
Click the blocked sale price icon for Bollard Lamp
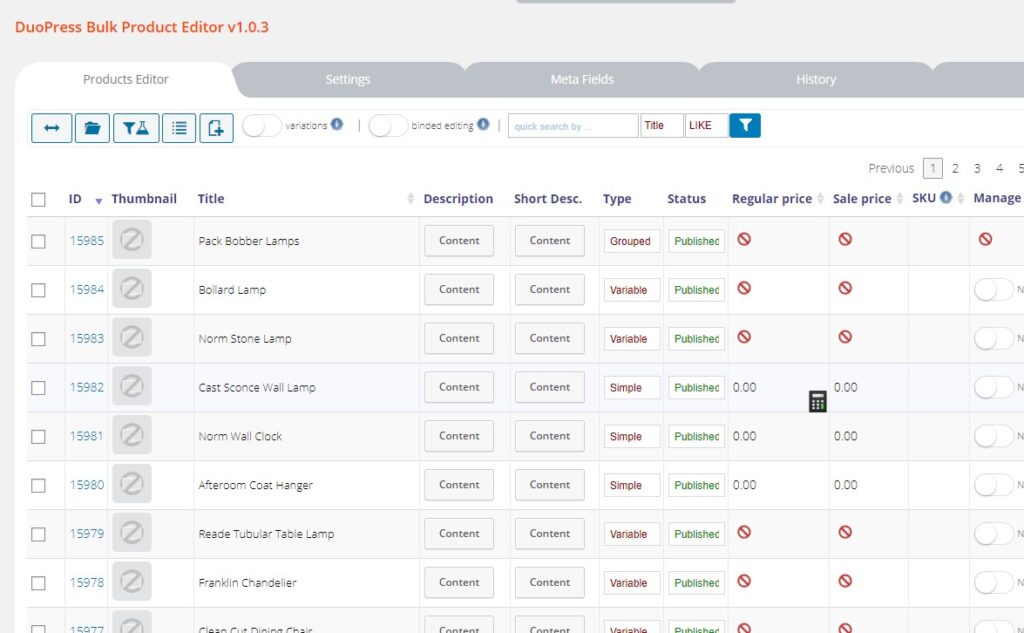coord(845,288)
